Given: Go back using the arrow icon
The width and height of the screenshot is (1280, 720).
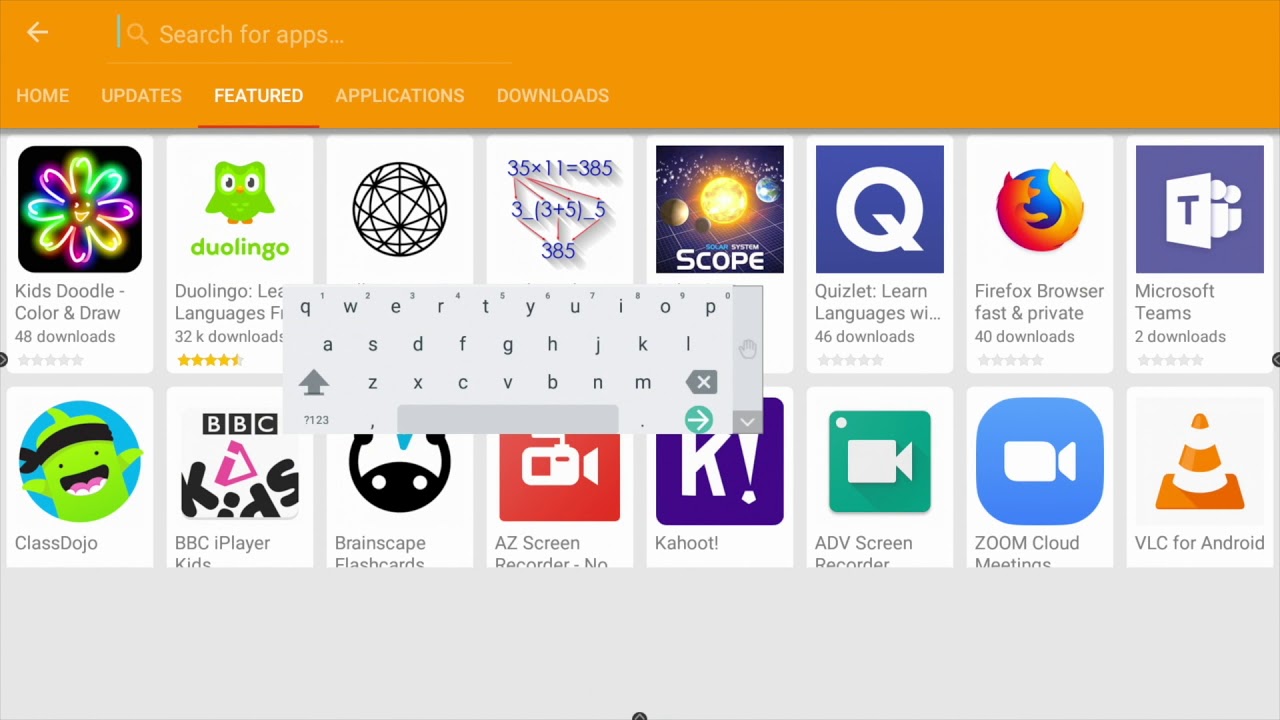Looking at the screenshot, I should click(37, 33).
